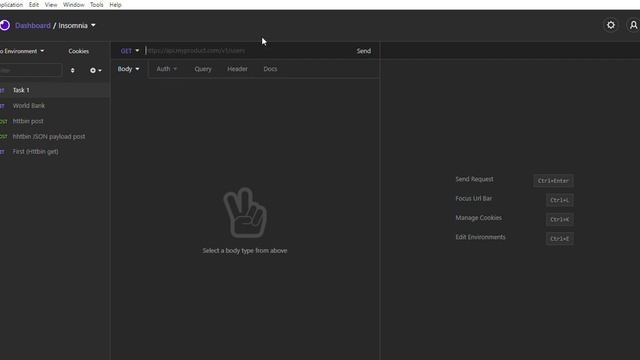Viewport: 640px width, 360px height.
Task: Open the No Environment dropdown
Action: [x=22, y=51]
